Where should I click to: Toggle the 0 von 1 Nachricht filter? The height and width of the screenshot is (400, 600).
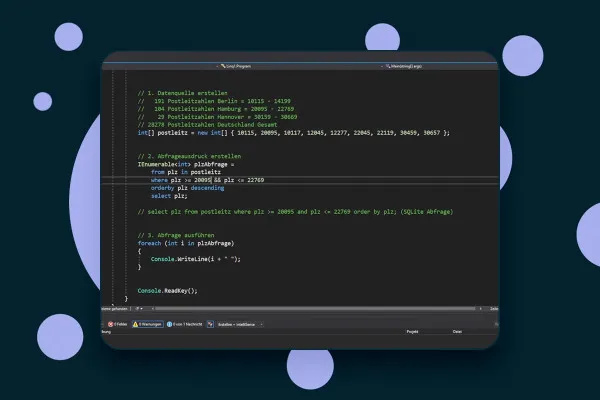184,324
